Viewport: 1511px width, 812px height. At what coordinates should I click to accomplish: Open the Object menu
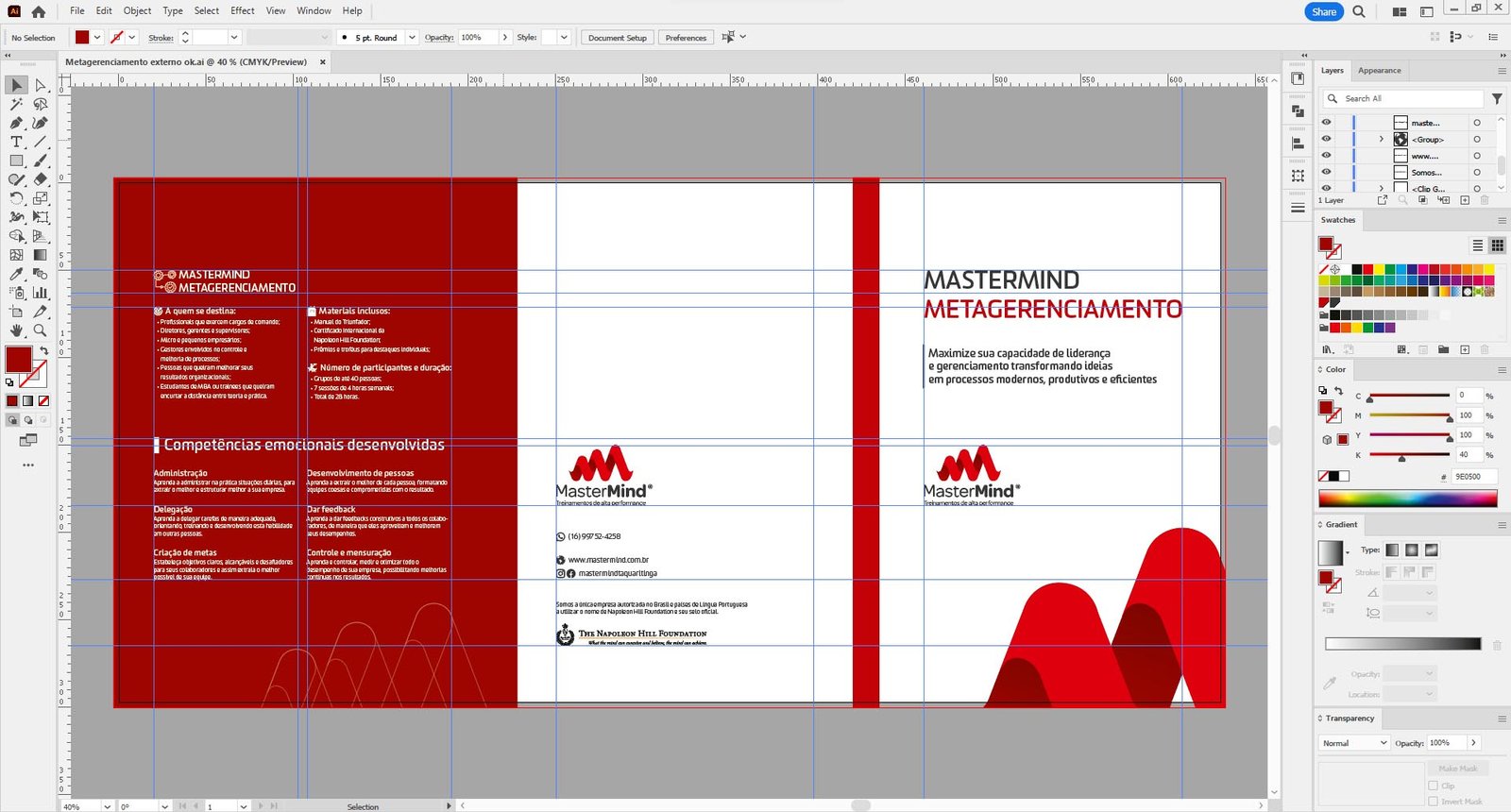pos(137,11)
